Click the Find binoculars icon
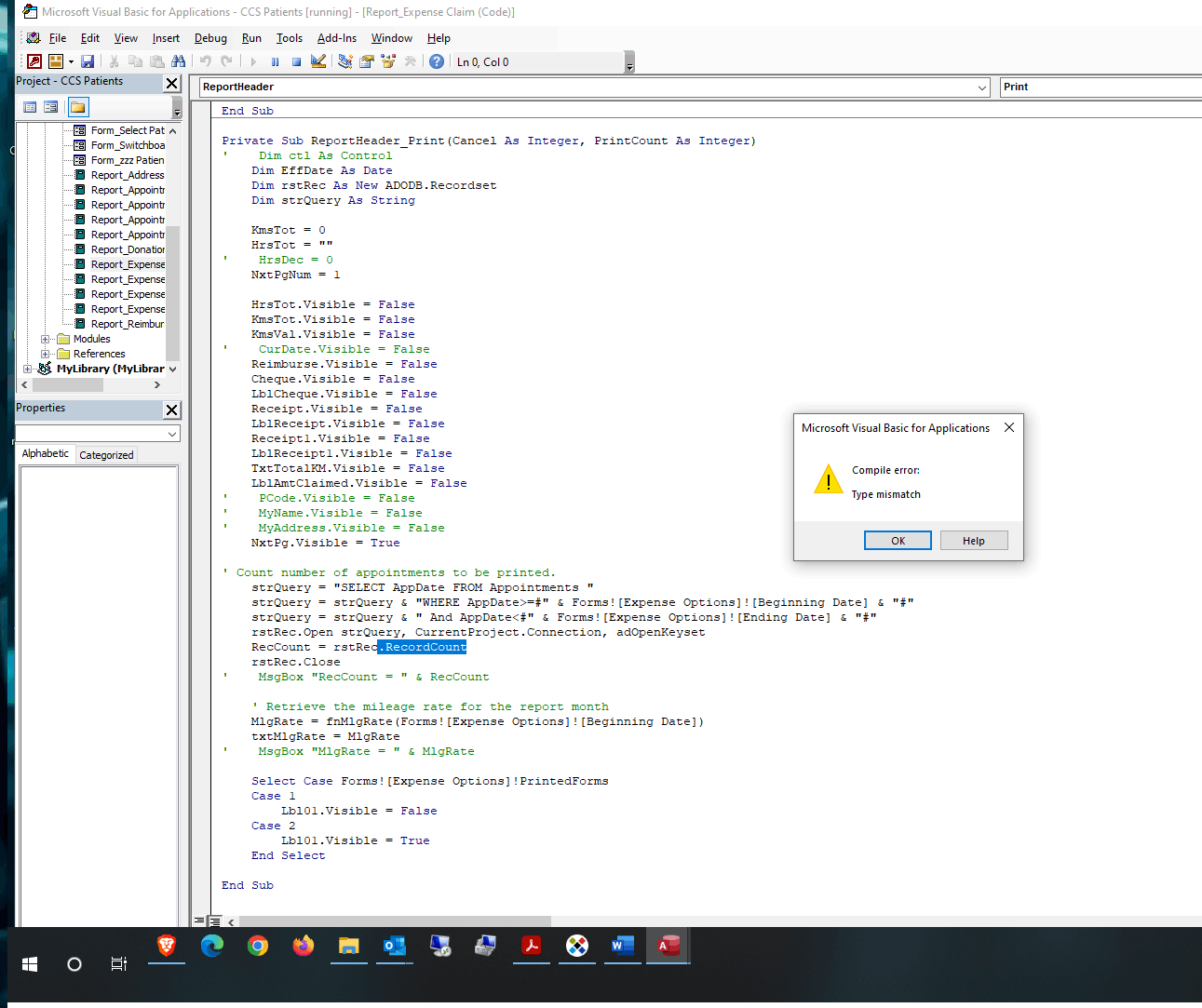The image size is (1202, 1008). tap(179, 61)
